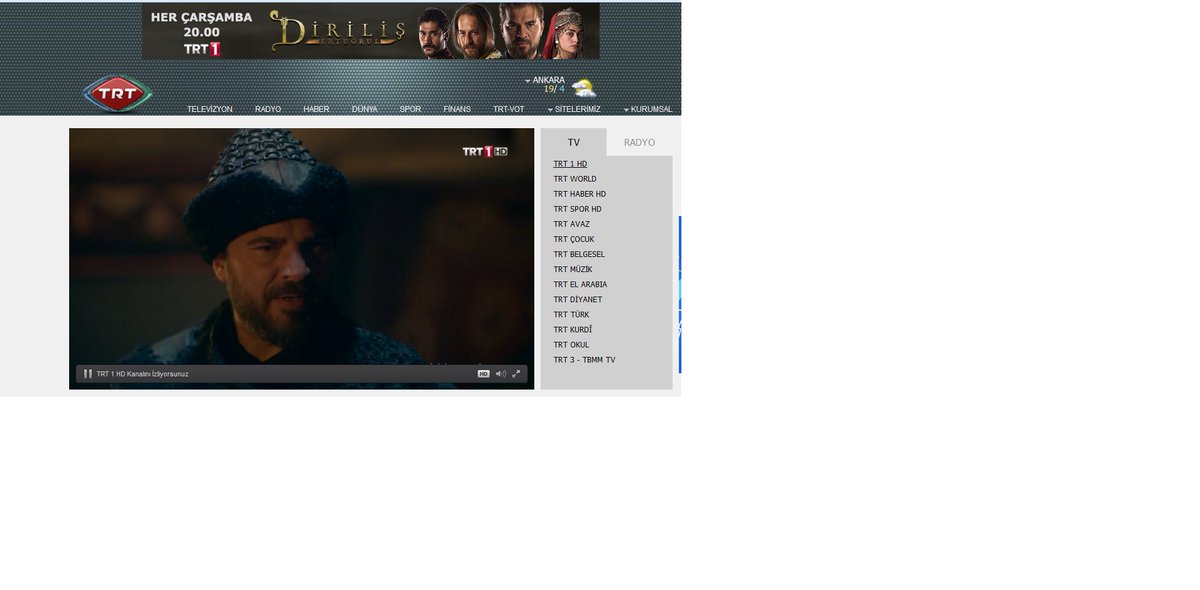
Task: Expand the Sitelerimiz dropdown menu
Action: [574, 109]
